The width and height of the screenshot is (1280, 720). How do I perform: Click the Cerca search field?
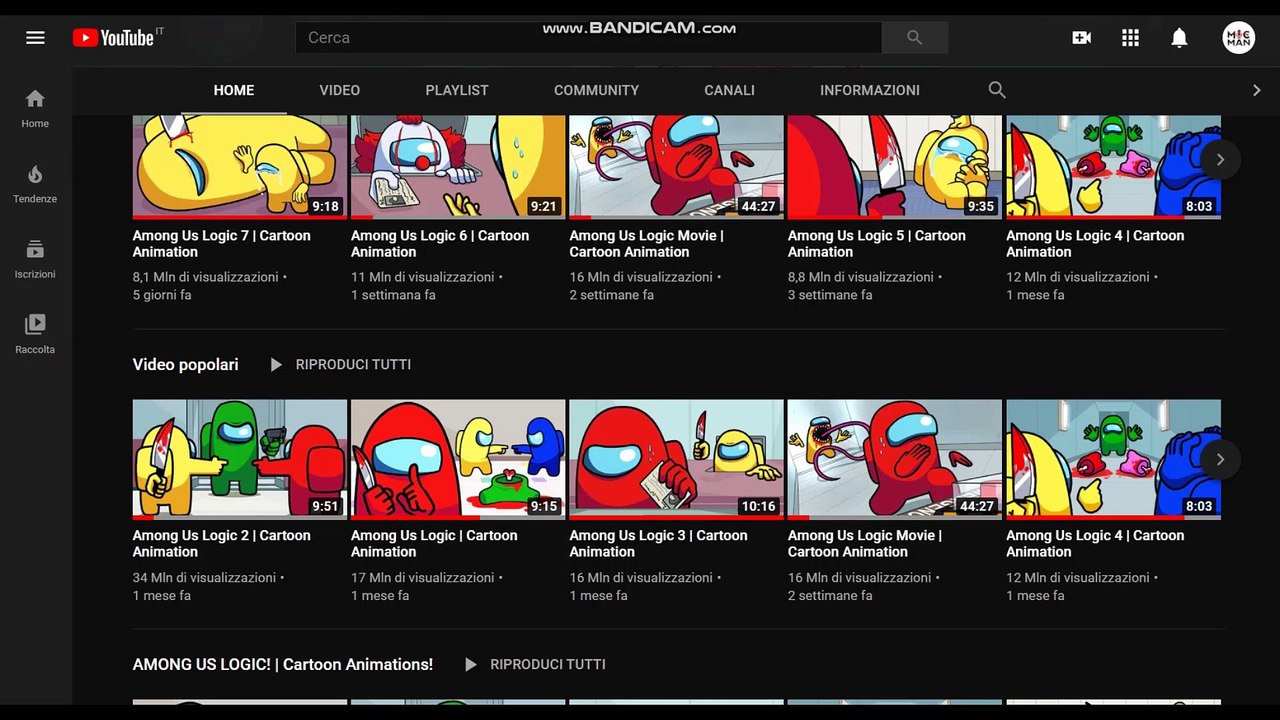click(588, 37)
